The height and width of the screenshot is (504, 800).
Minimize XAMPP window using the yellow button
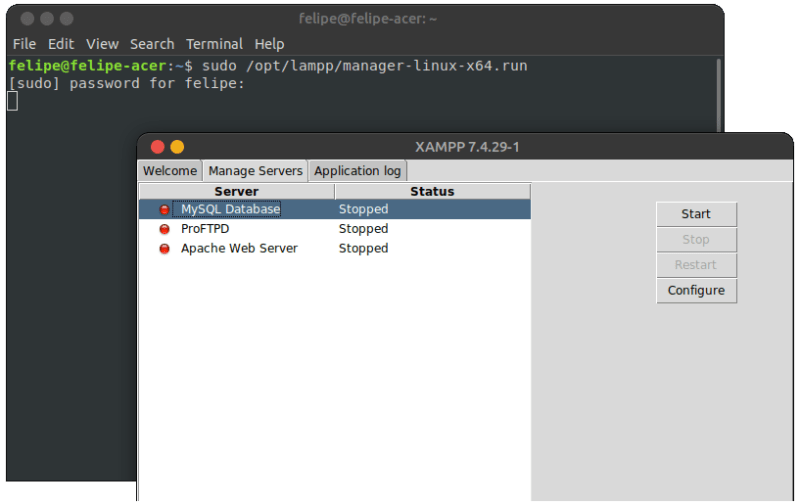click(177, 147)
